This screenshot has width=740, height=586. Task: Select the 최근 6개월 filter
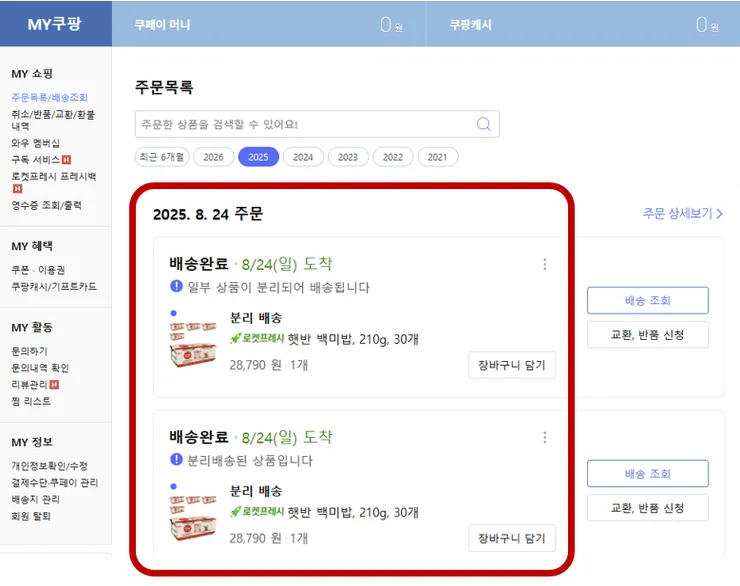[162, 157]
